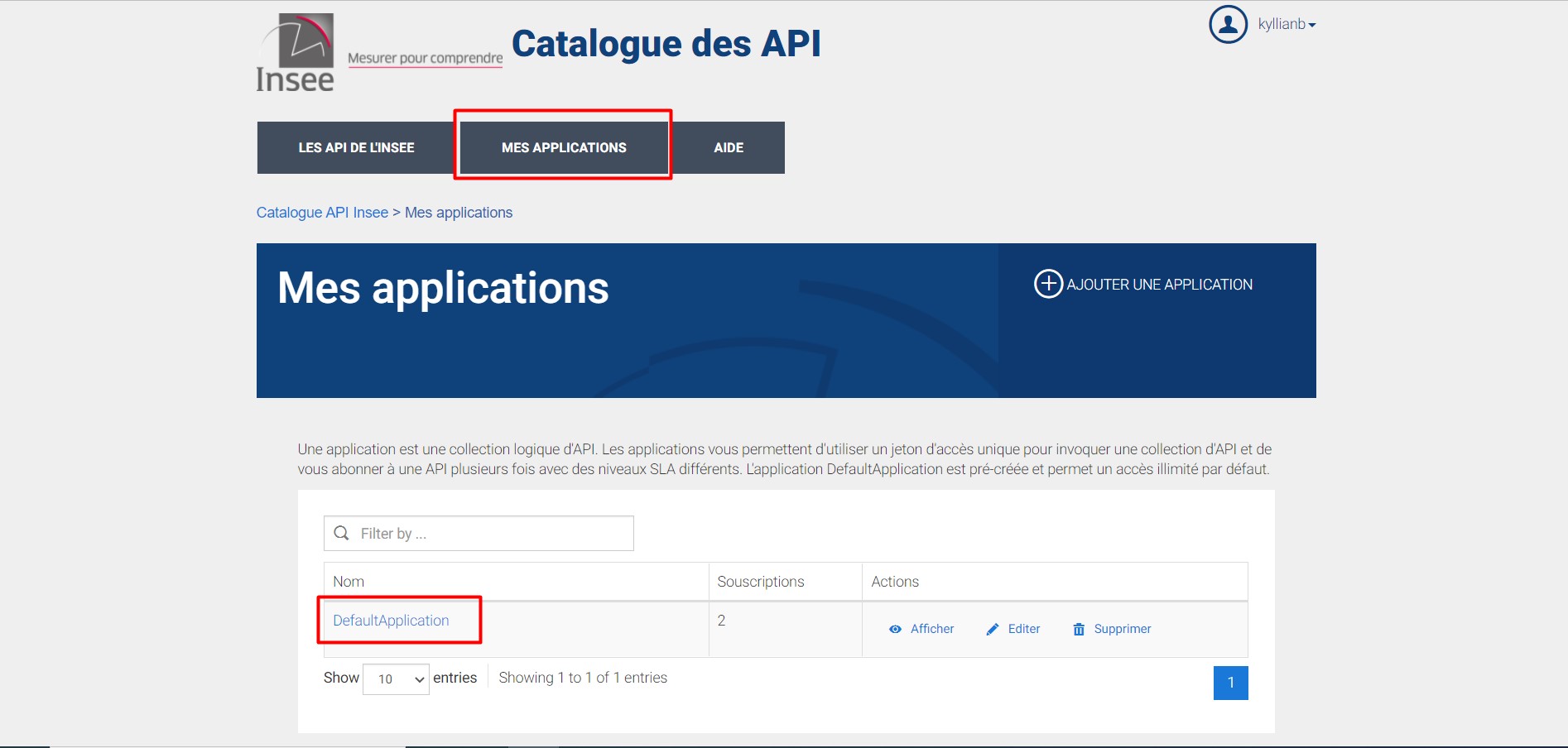This screenshot has height=748, width=1568.
Task: Open the kyllianb account dropdown
Action: point(1287,24)
